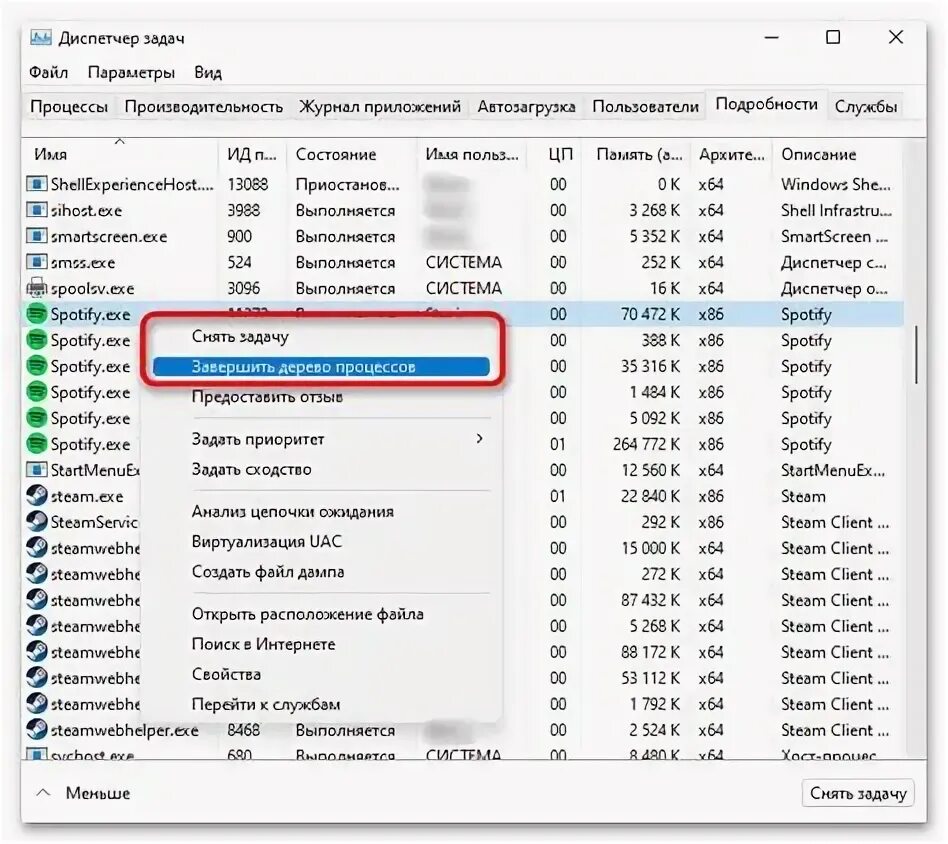The width and height of the screenshot is (948, 844).
Task: Sort by the Имя column header
Action: point(120,154)
